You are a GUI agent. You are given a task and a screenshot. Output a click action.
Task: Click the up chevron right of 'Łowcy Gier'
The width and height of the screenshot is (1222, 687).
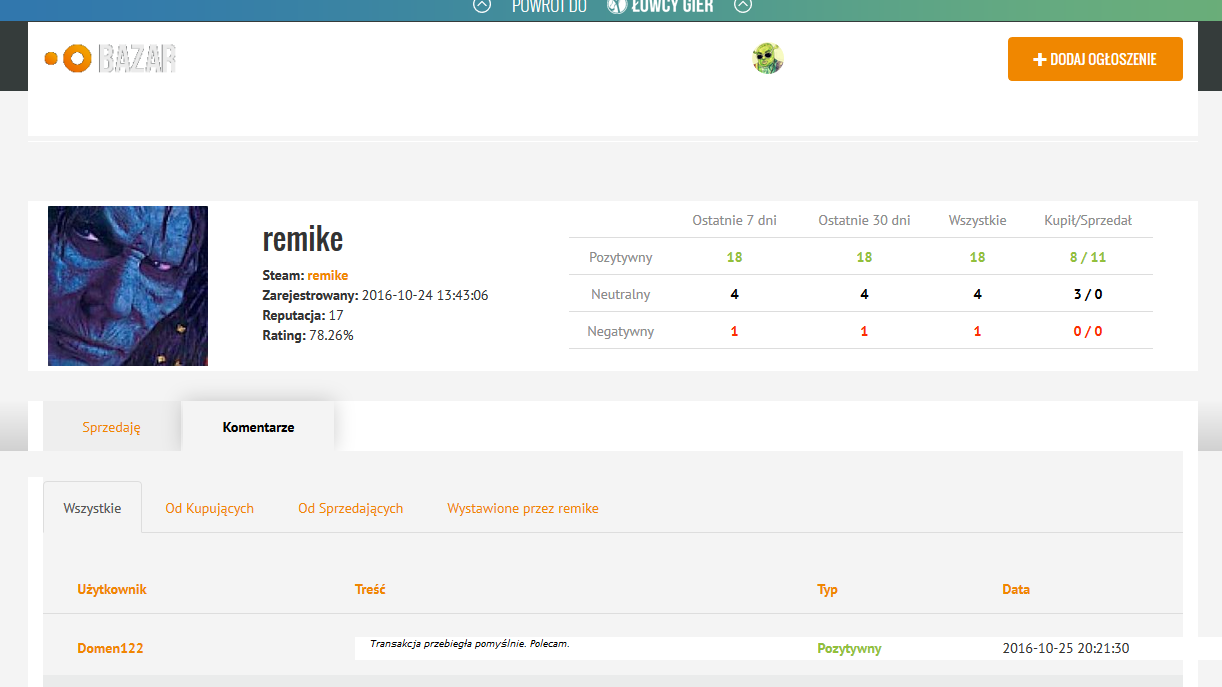pyautogui.click(x=742, y=6)
